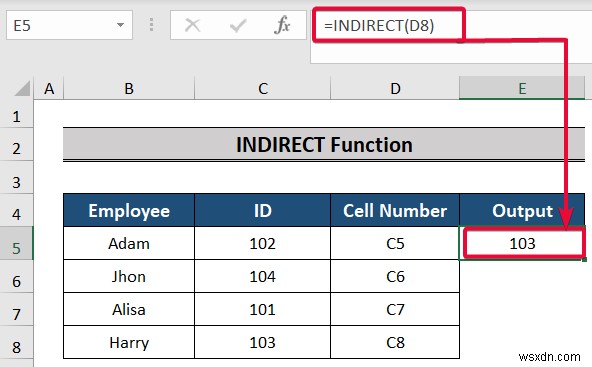Screen dimensions: 592x367
Task: Click the fill handle of cell E5
Action: [584, 259]
